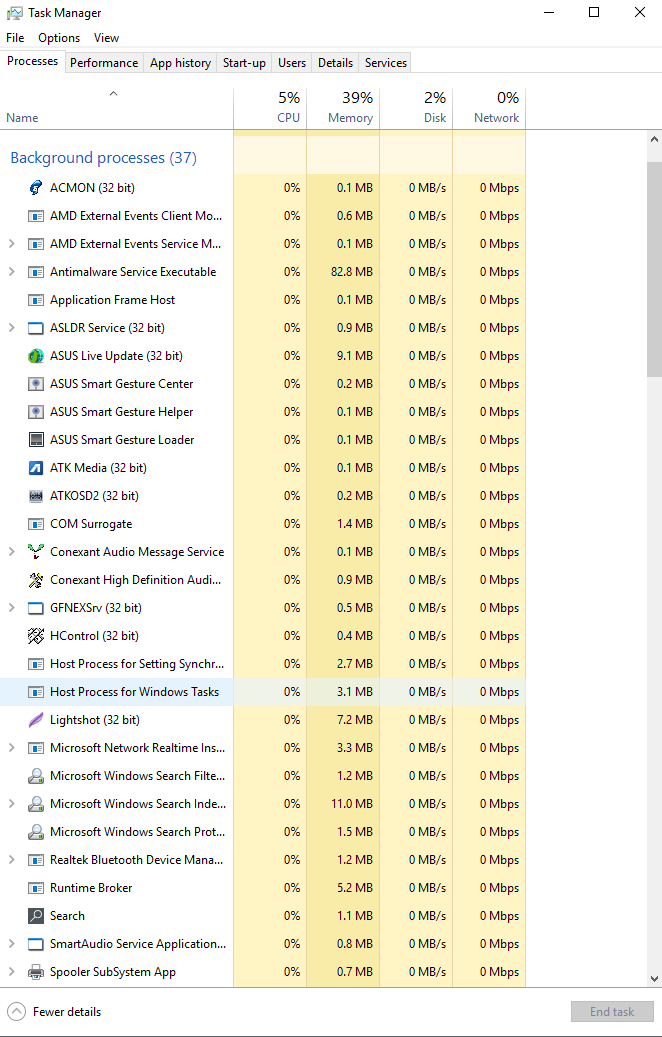The image size is (662, 1037).
Task: Expand Microsoft Network Realtime Inspection entry
Action: pos(11,747)
